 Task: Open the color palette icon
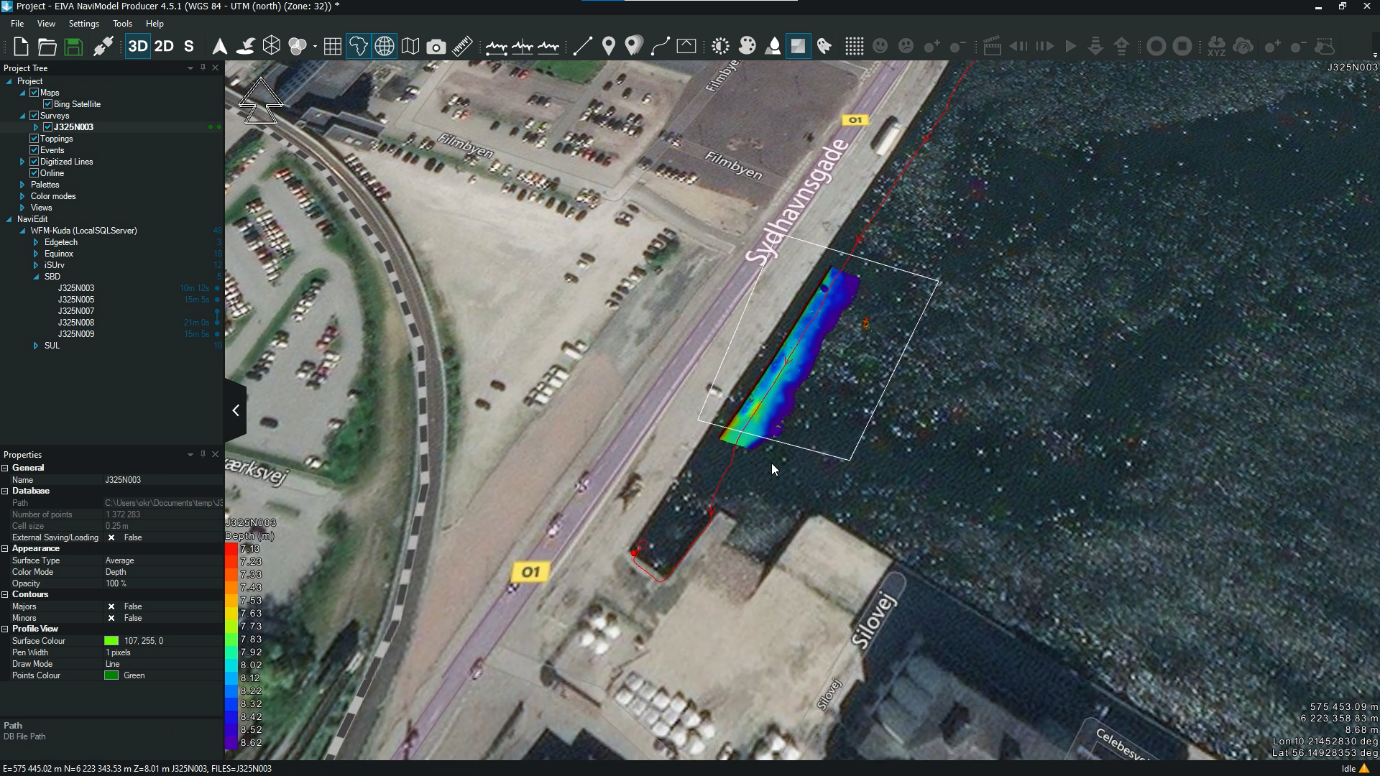click(747, 46)
